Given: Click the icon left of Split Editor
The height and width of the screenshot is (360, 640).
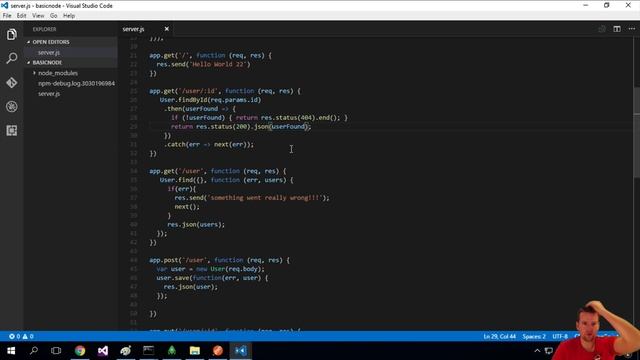Looking at the screenshot, I should coord(602,29).
